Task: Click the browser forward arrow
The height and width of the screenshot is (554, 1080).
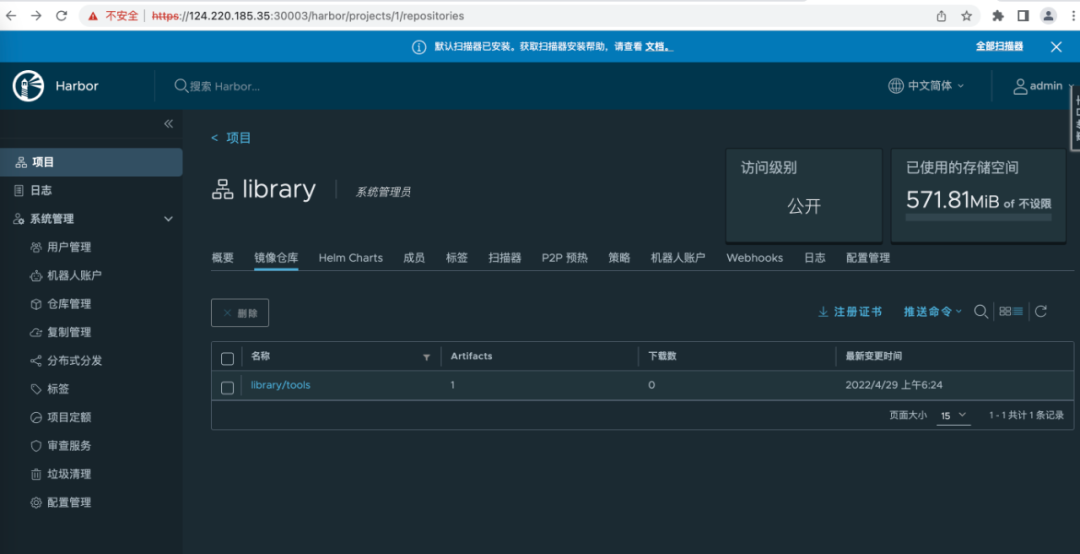Action: click(36, 16)
